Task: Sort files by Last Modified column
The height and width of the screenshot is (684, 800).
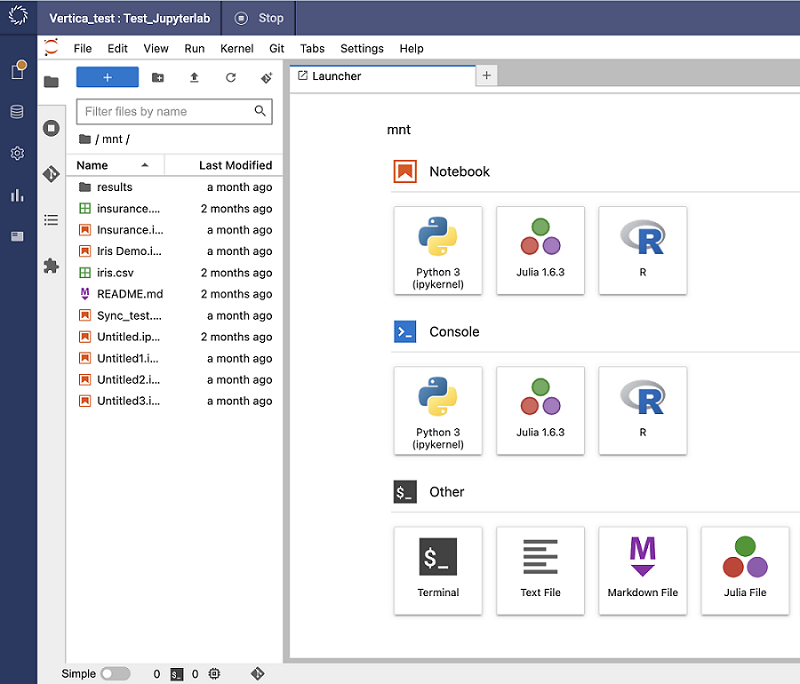Action: [223, 165]
